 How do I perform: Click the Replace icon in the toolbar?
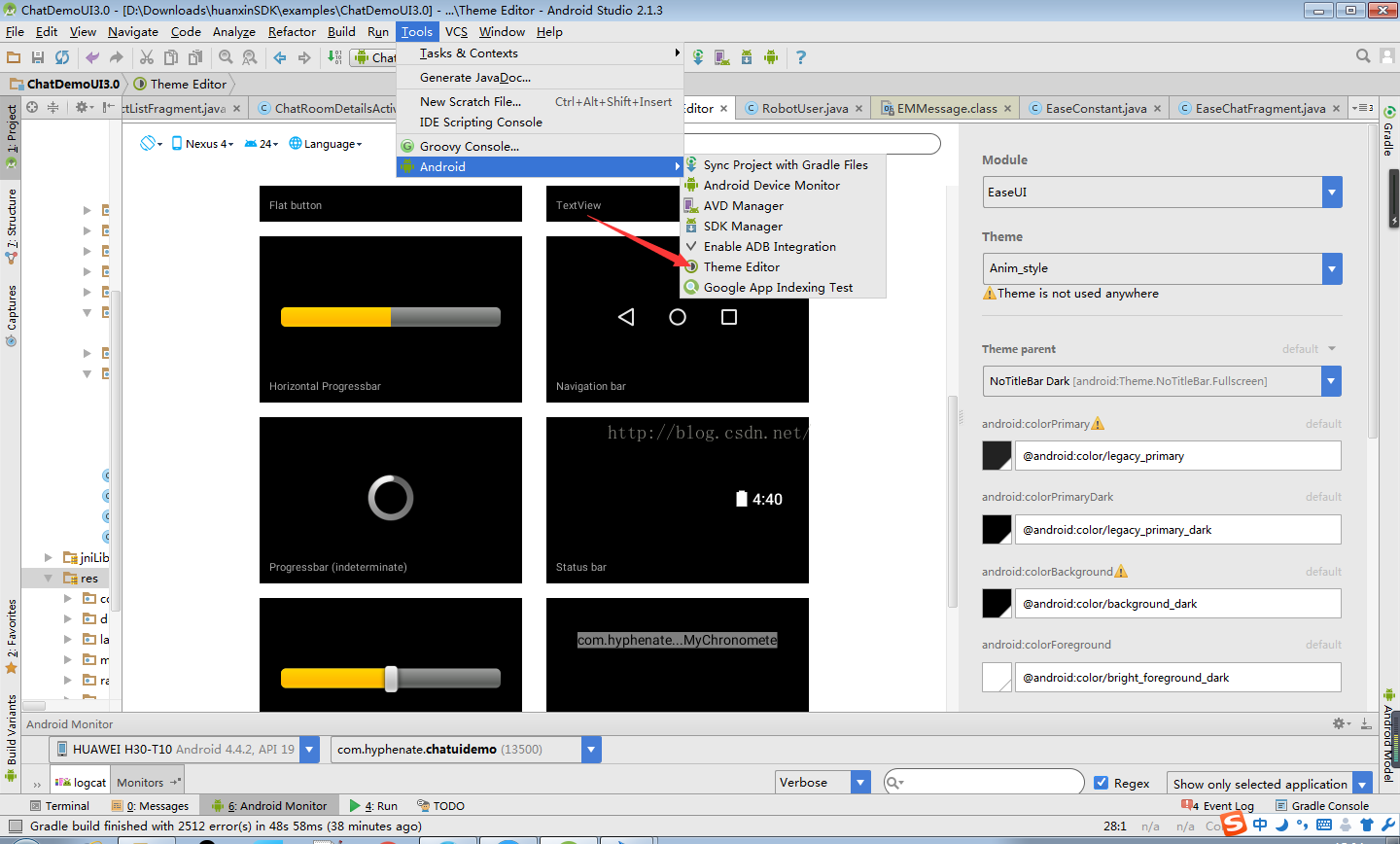point(250,57)
